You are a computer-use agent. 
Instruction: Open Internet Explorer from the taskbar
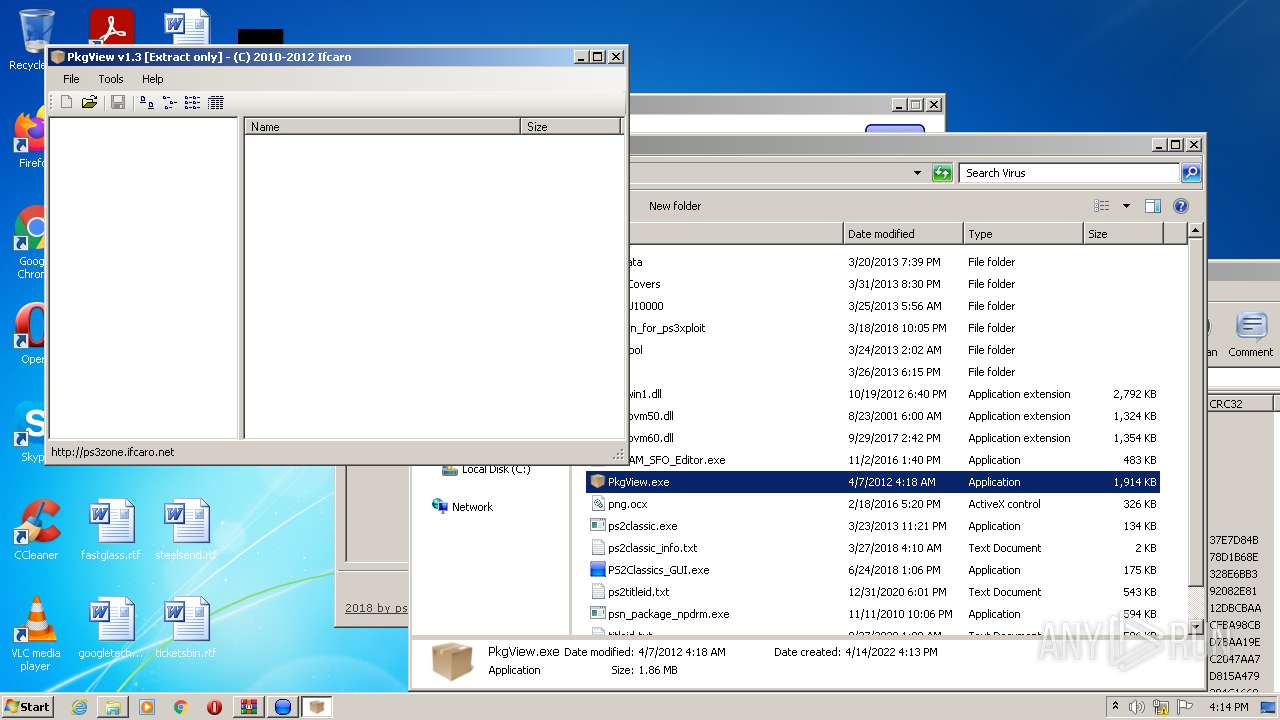click(79, 707)
